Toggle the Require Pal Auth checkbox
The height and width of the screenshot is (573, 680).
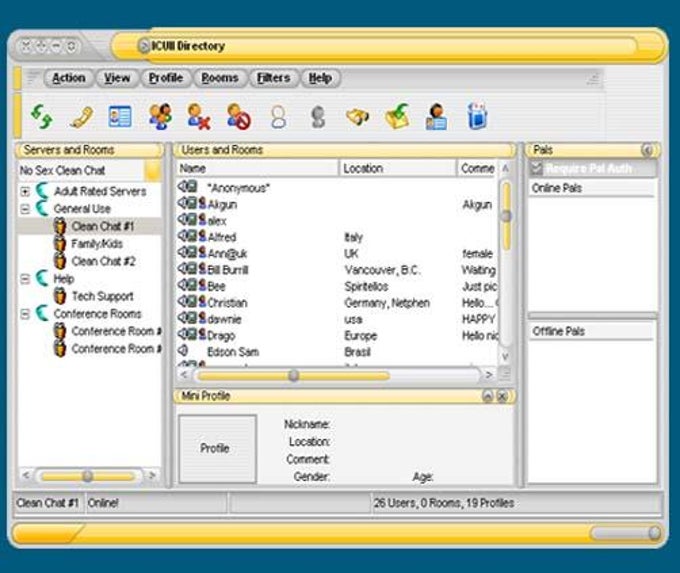[537, 168]
